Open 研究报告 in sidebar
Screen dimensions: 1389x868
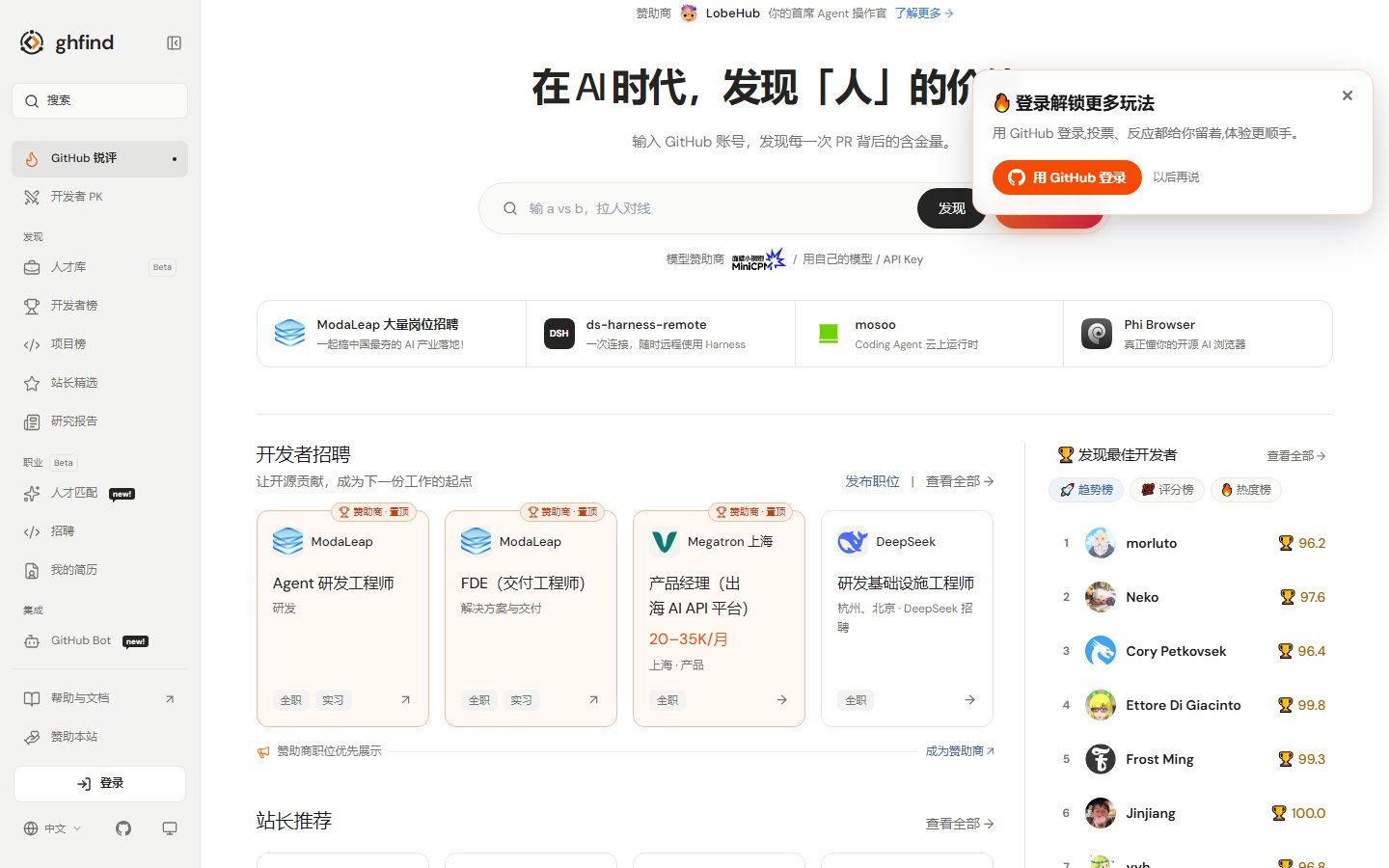(x=99, y=421)
